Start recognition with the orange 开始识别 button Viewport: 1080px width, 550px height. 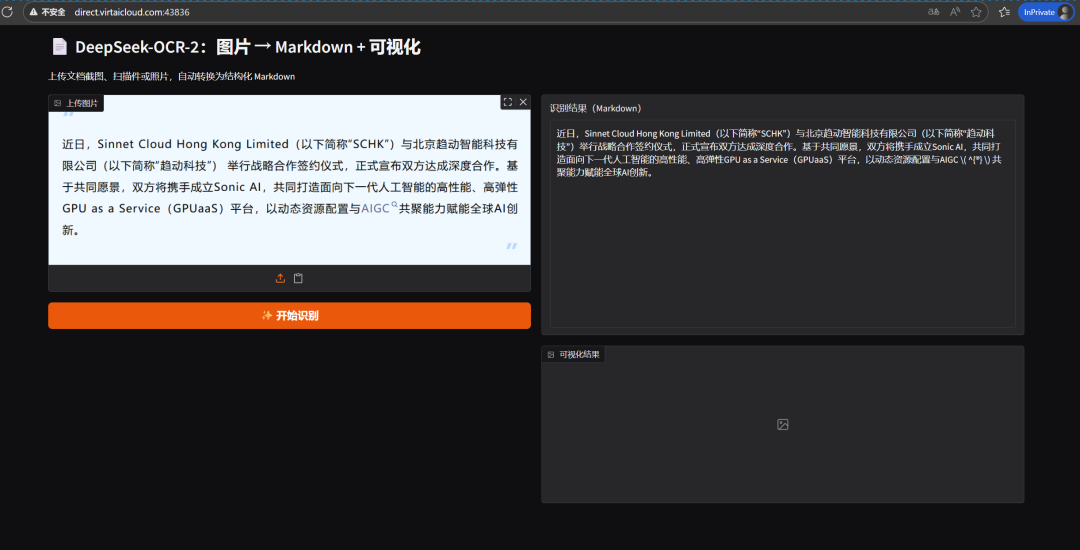[x=289, y=315]
